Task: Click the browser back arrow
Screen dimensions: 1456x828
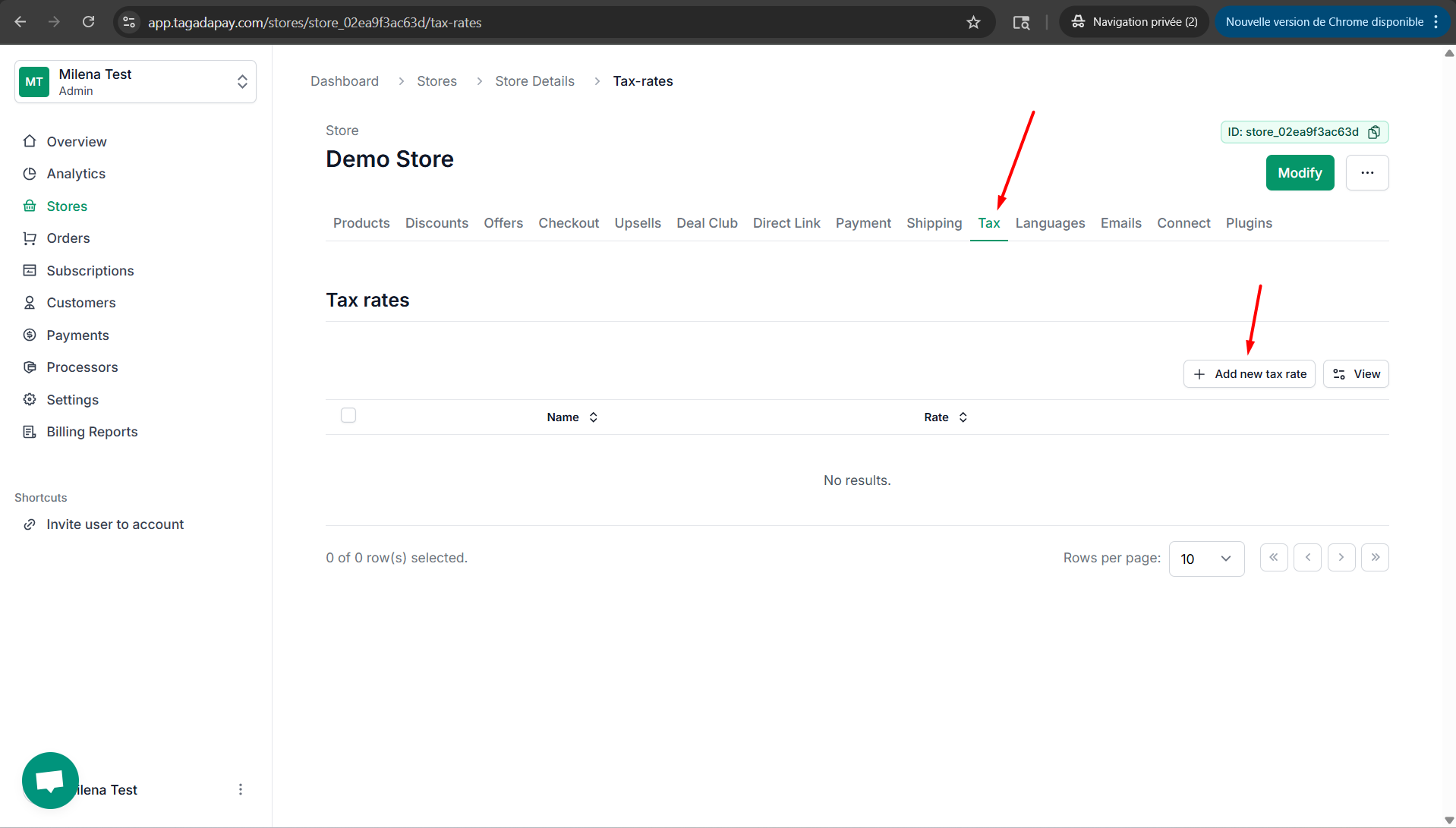Action: (20, 22)
